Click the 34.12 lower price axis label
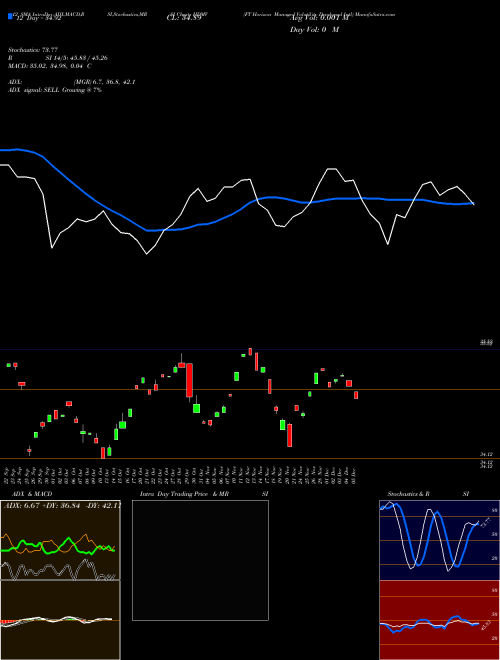The image size is (500, 660). point(486,454)
